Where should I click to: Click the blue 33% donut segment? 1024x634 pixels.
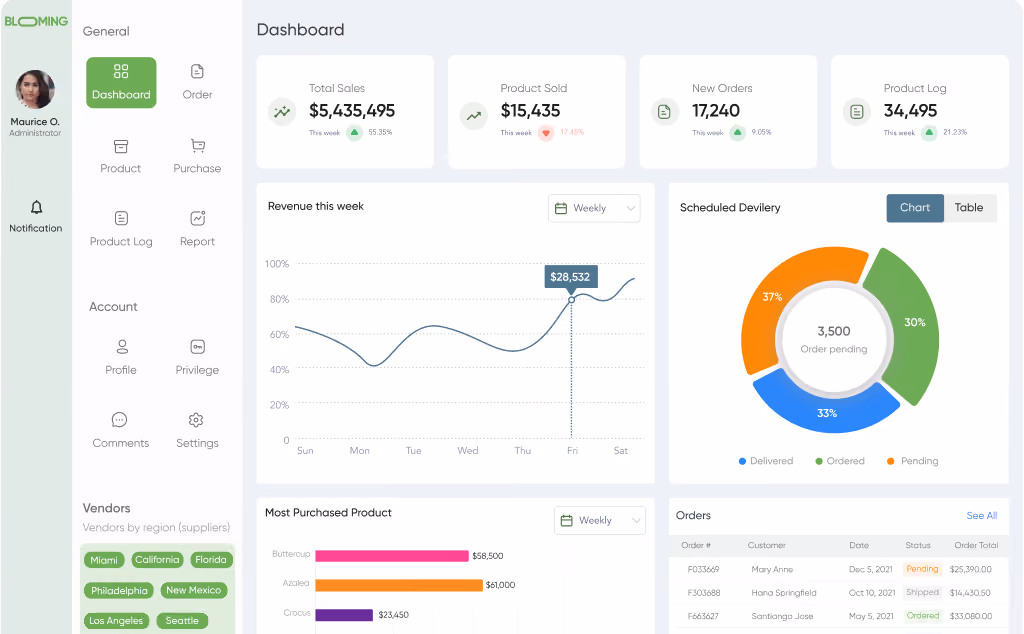tap(827, 412)
